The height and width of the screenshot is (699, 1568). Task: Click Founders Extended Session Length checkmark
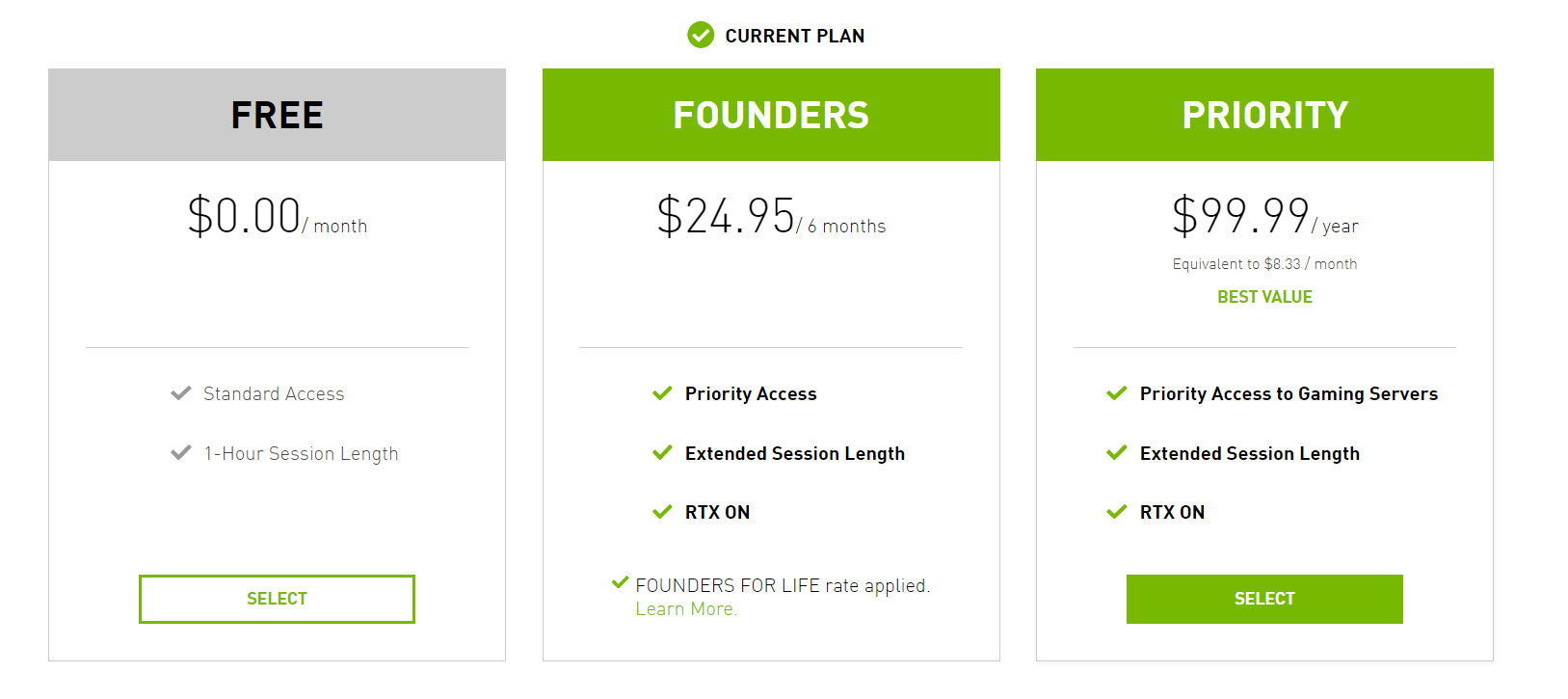(662, 453)
